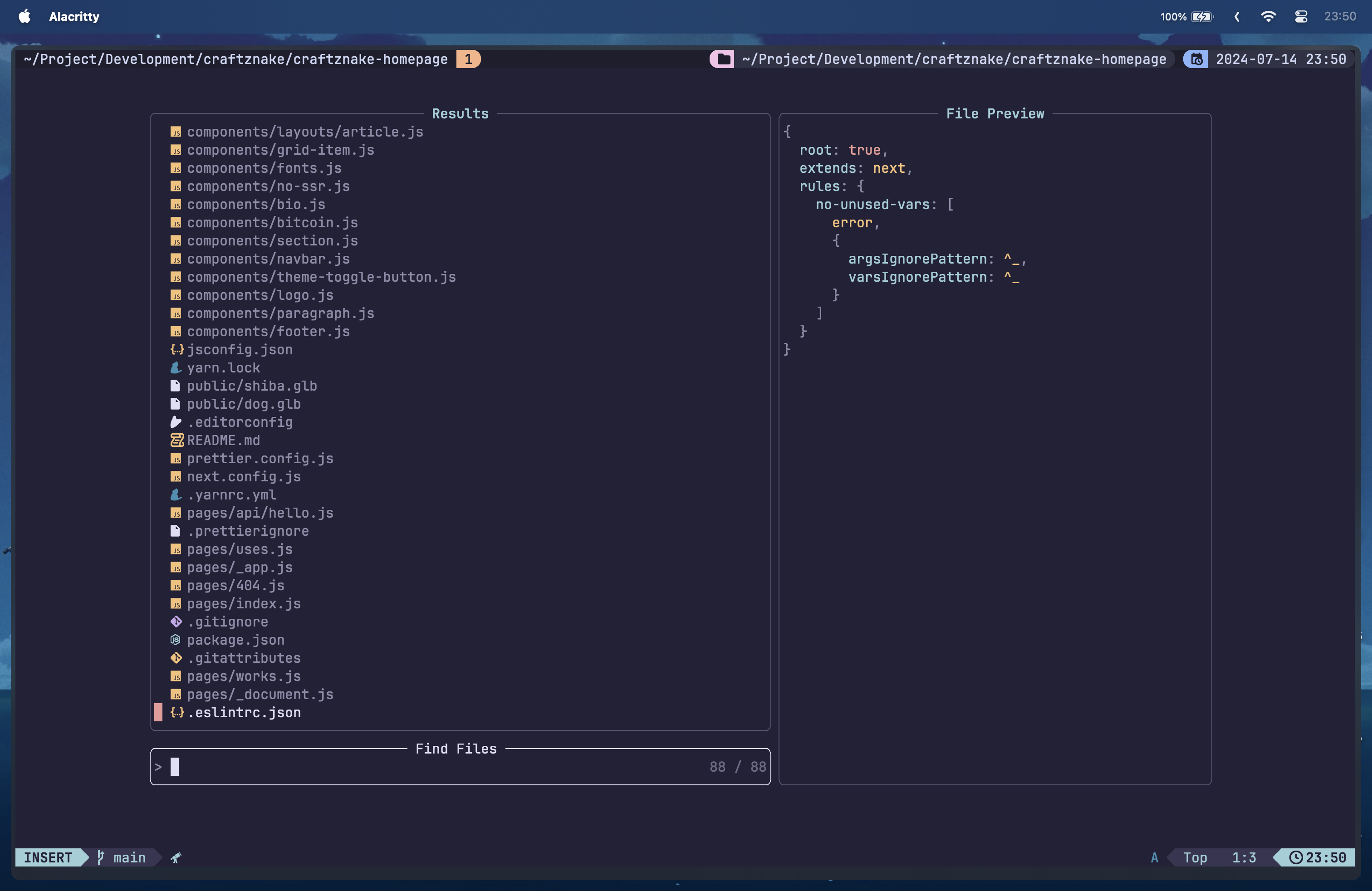Click the battery charging icon

[1202, 16]
